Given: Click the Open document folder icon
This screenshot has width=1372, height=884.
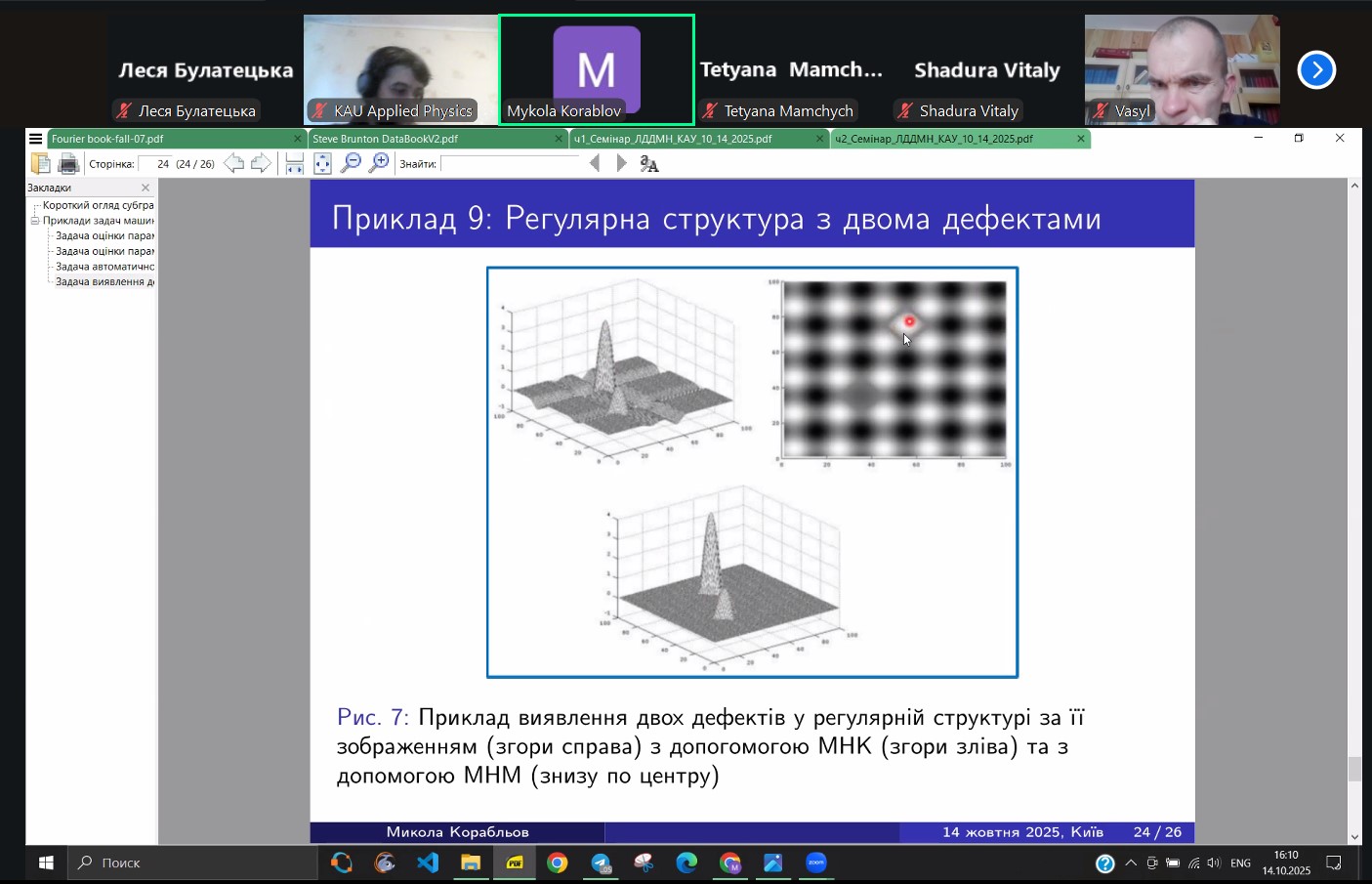Looking at the screenshot, I should [40, 164].
